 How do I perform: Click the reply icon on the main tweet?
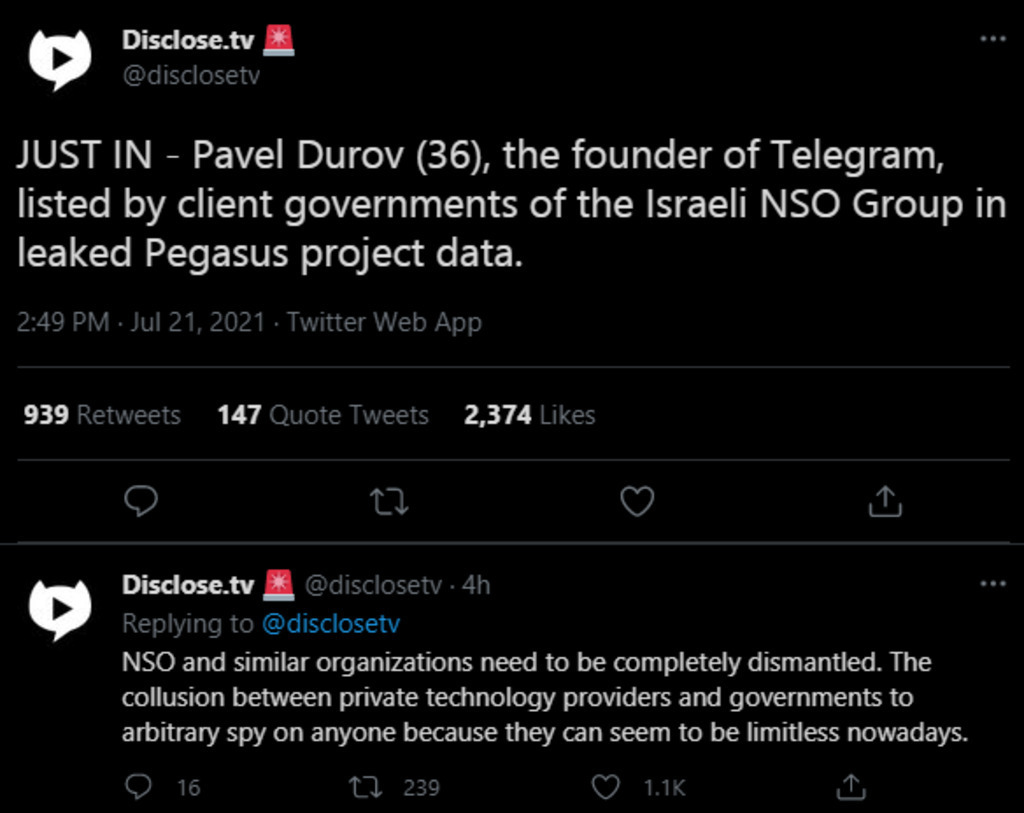click(x=141, y=501)
